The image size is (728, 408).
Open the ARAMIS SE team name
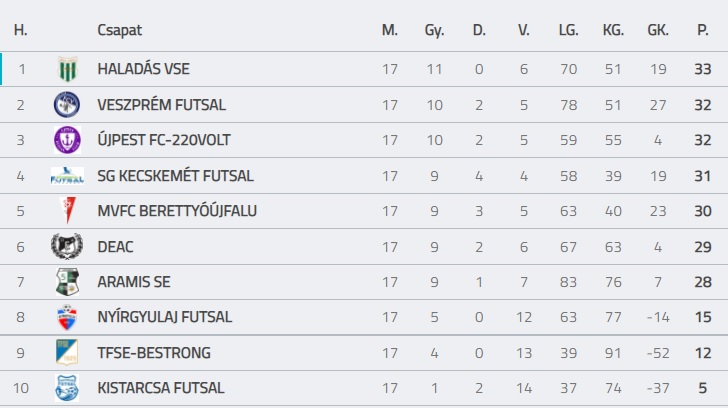(134, 282)
